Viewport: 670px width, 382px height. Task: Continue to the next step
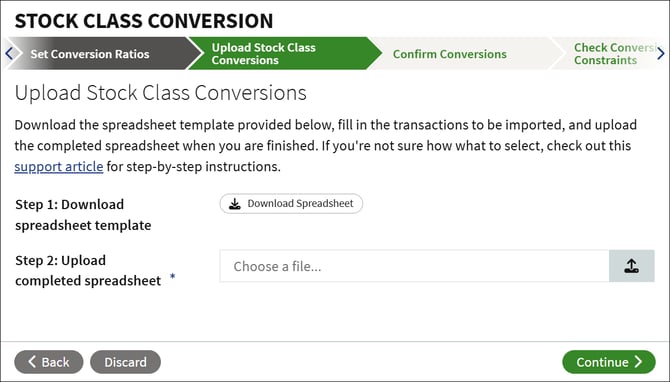point(608,362)
